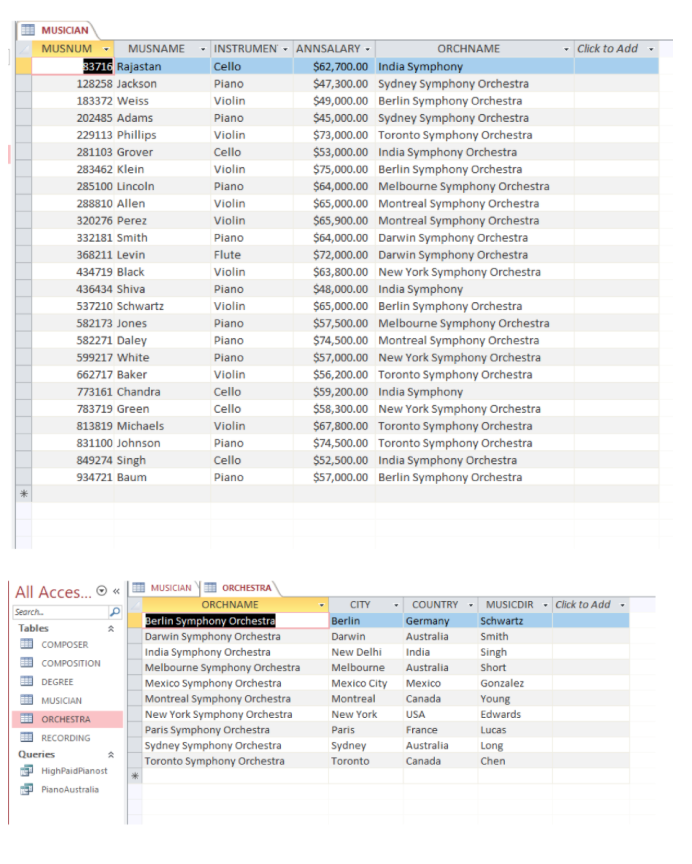
Task: Open the CITY column filter dropdown
Action: click(396, 605)
